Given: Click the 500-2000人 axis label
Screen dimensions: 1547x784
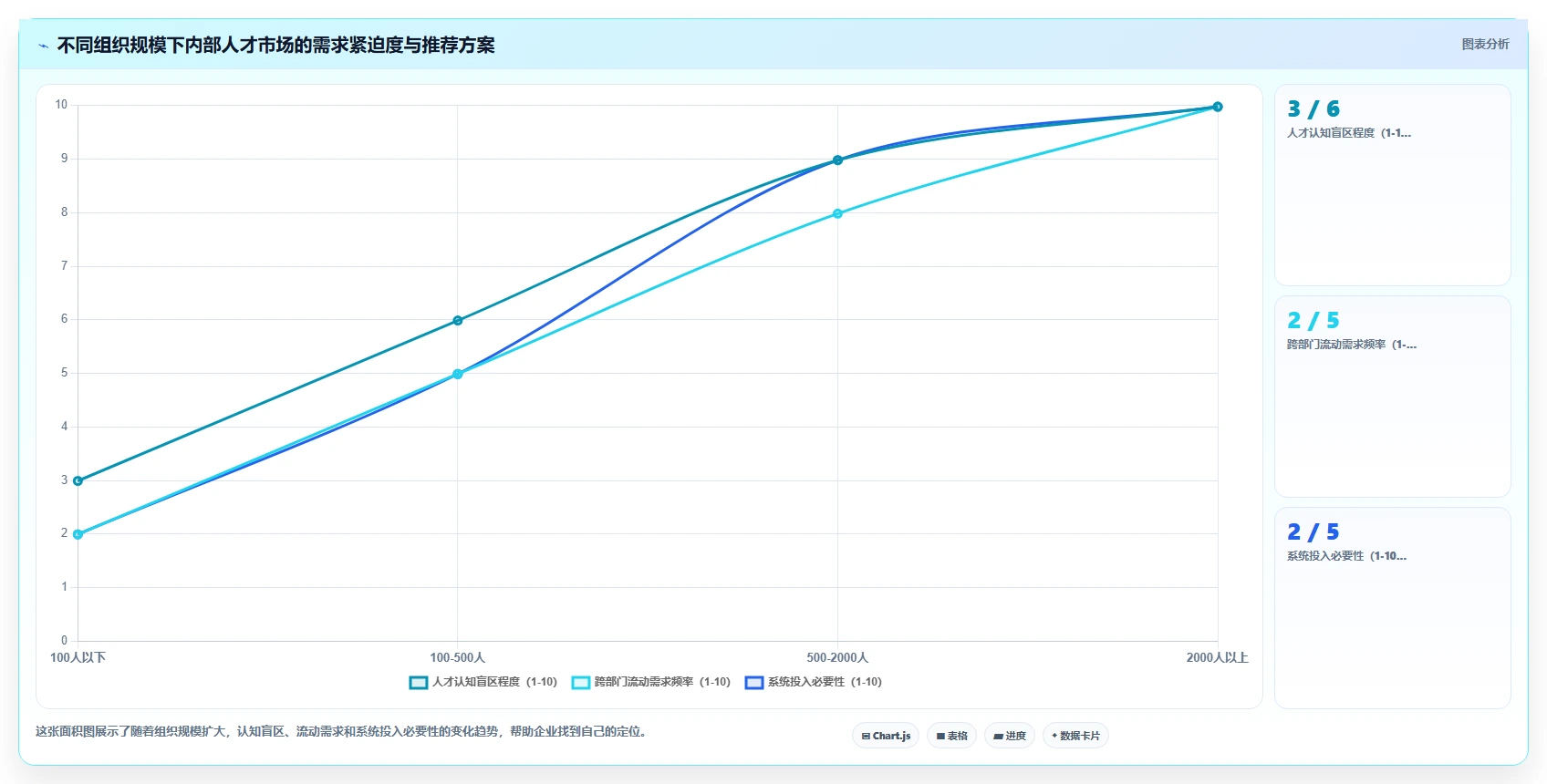Looking at the screenshot, I should pyautogui.click(x=837, y=657).
